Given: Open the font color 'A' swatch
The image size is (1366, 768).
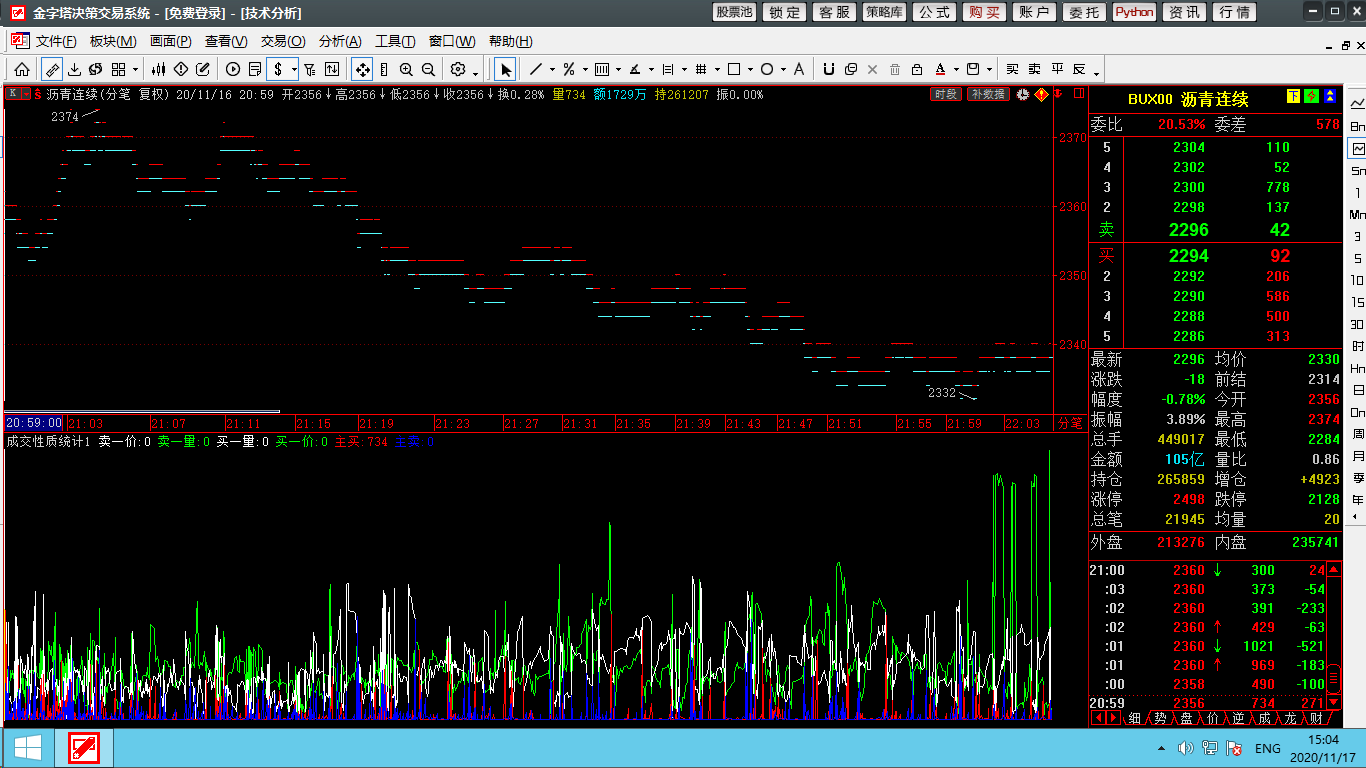Looking at the screenshot, I should (x=941, y=69).
